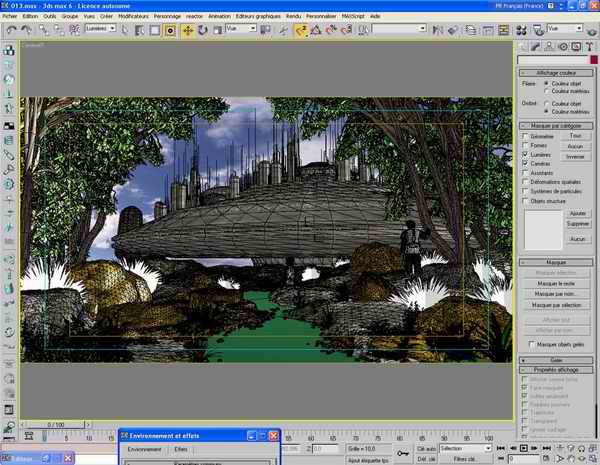Click the Undo arrow in main toolbar
The height and width of the screenshot is (465, 600).
coord(11,30)
